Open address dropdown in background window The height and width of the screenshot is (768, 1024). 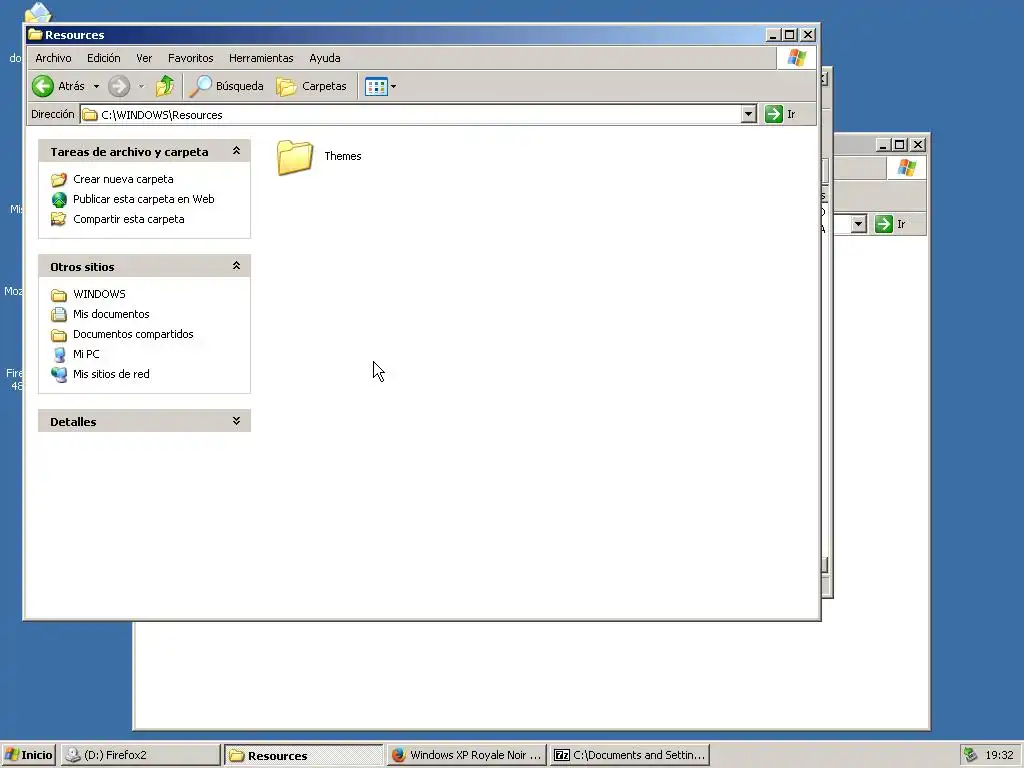(x=859, y=224)
